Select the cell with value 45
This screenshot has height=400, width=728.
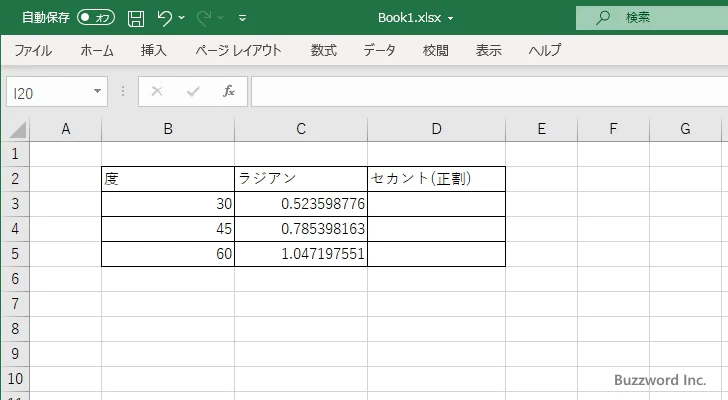pyautogui.click(x=168, y=229)
